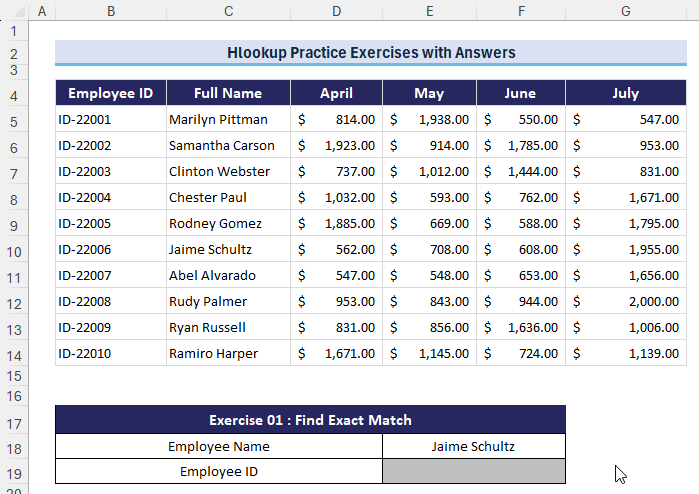Select Ramiro Harper's April amount cell
This screenshot has height=494, width=699.
tap(336, 354)
